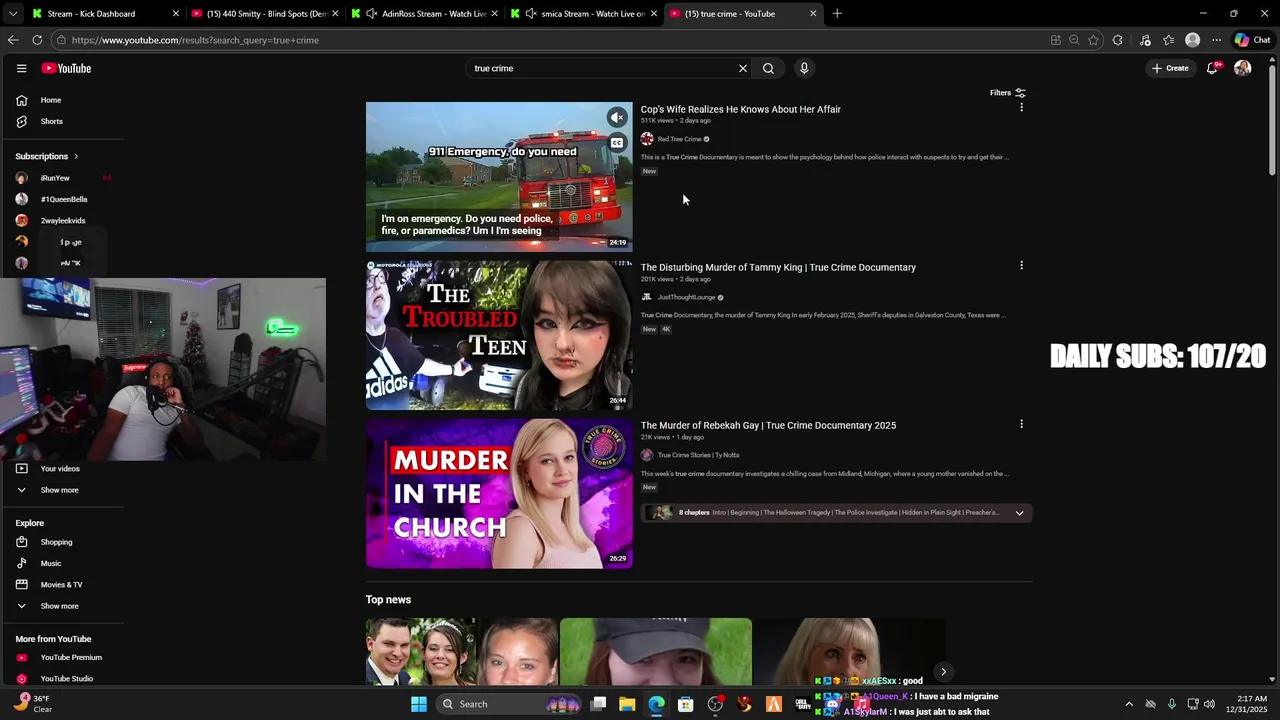1280x720 pixels.
Task: Open File Explorer from the taskbar
Action: tap(627, 704)
